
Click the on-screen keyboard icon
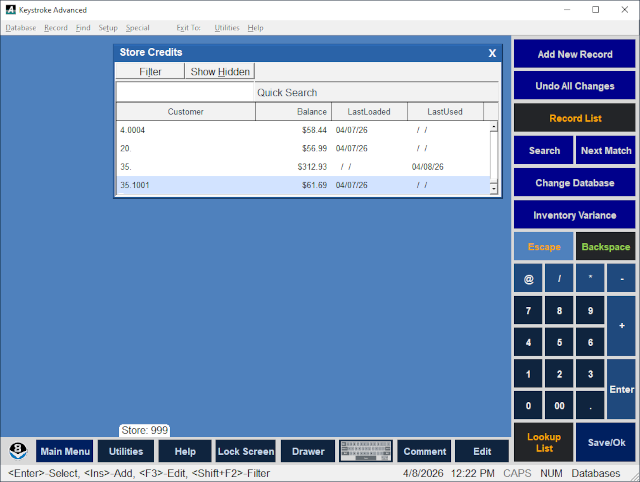tap(365, 451)
